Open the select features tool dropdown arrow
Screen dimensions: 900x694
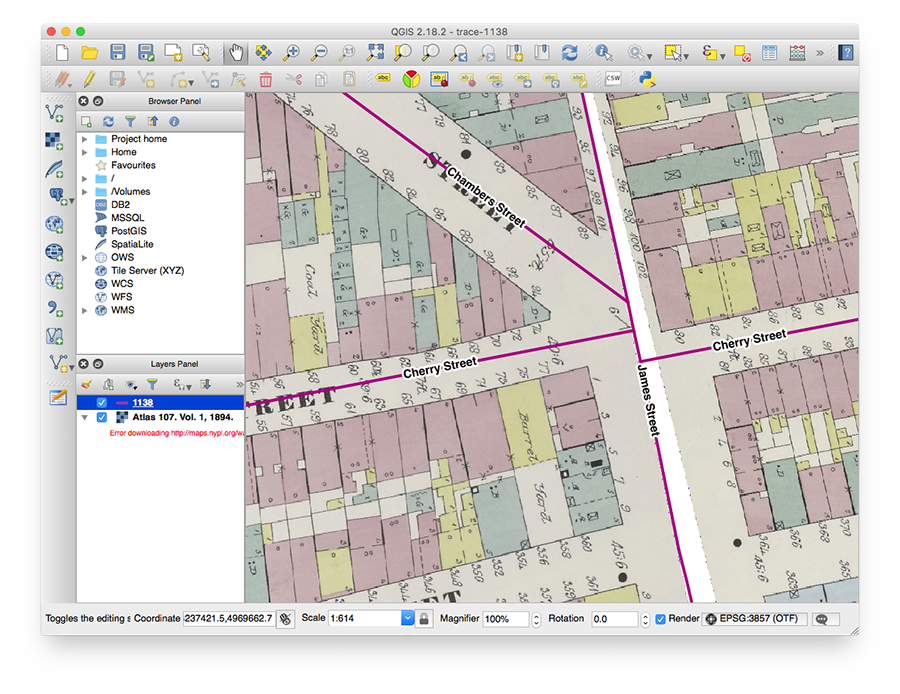[x=686, y=56]
